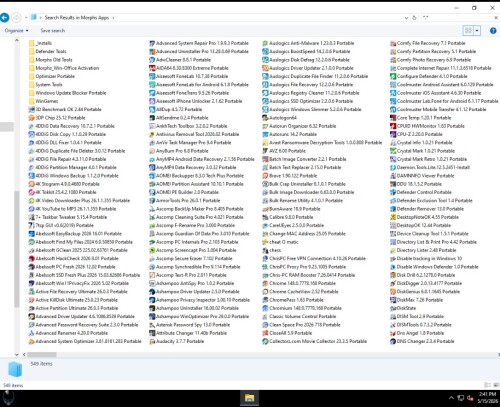
Task: Select Comfy File Recovery 7.1 Portable
Action: (428, 43)
